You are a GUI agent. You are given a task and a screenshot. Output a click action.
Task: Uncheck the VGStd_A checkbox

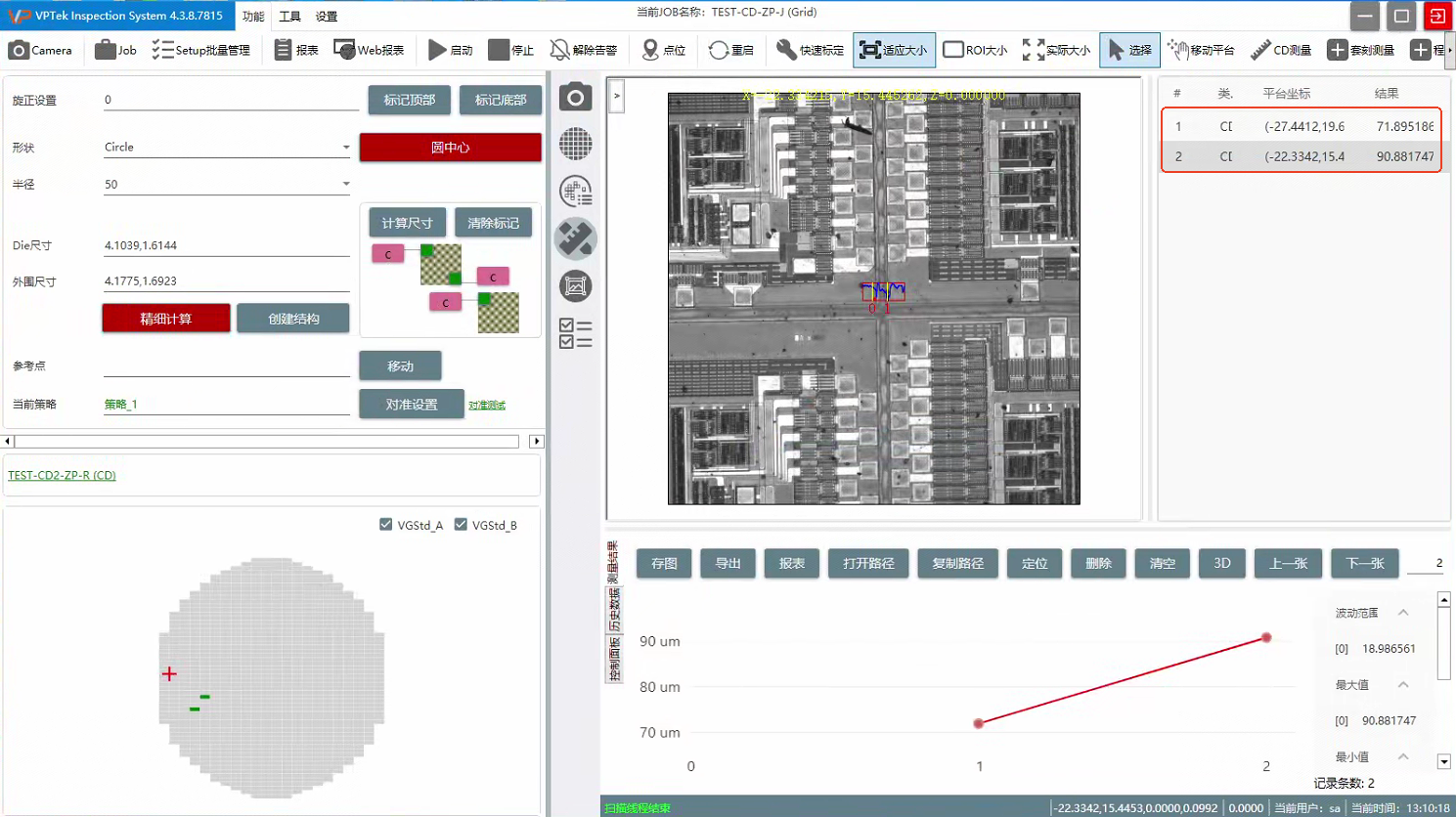[386, 525]
